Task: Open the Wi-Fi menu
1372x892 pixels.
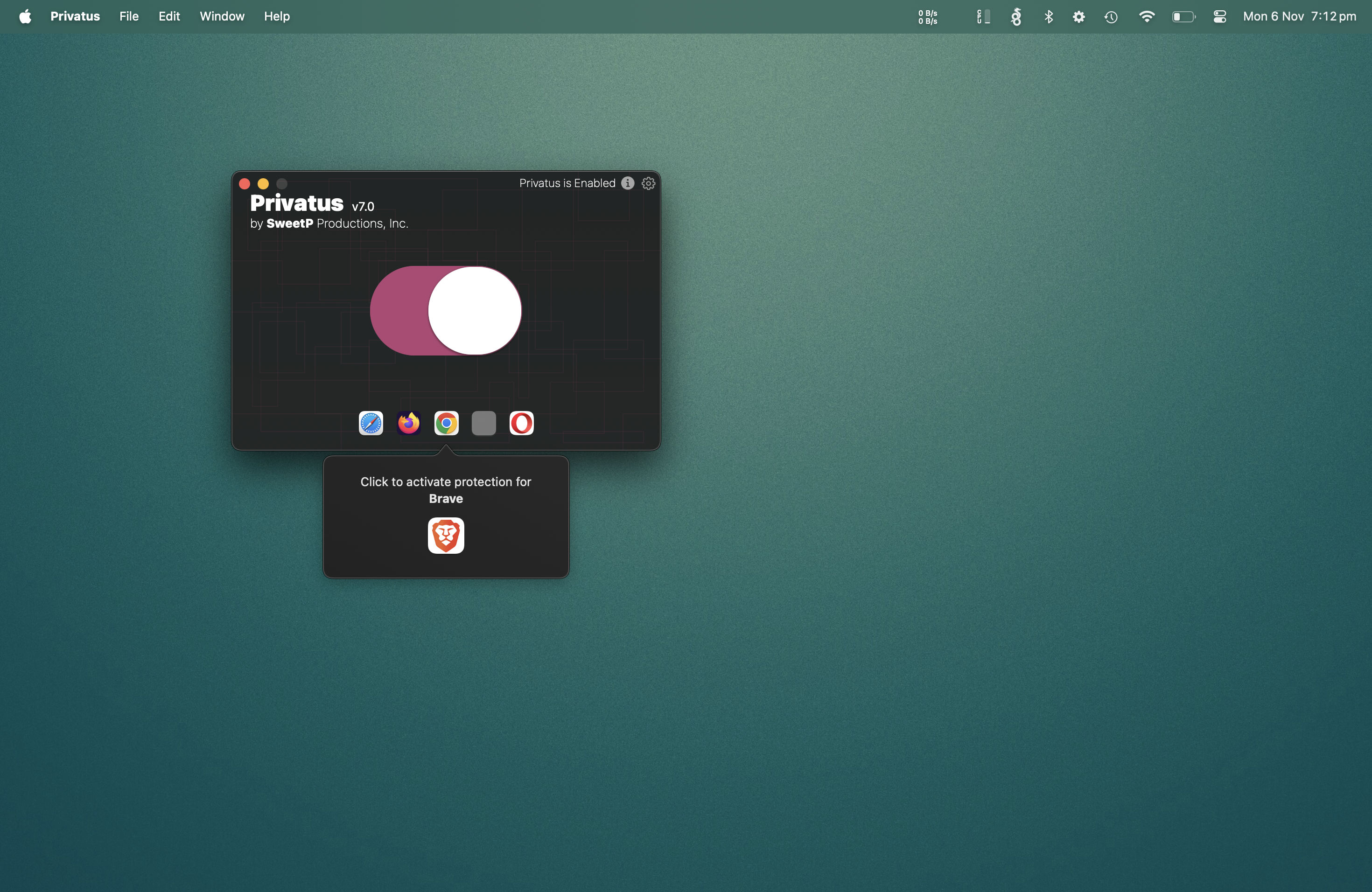Action: tap(1147, 17)
